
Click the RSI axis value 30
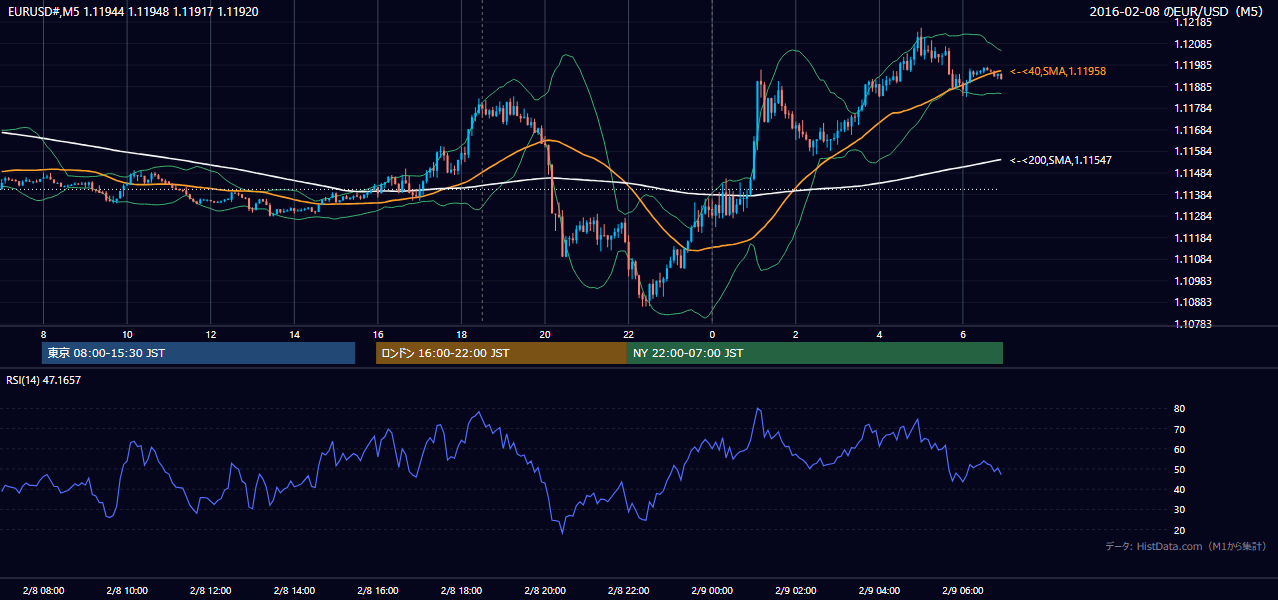[1179, 509]
